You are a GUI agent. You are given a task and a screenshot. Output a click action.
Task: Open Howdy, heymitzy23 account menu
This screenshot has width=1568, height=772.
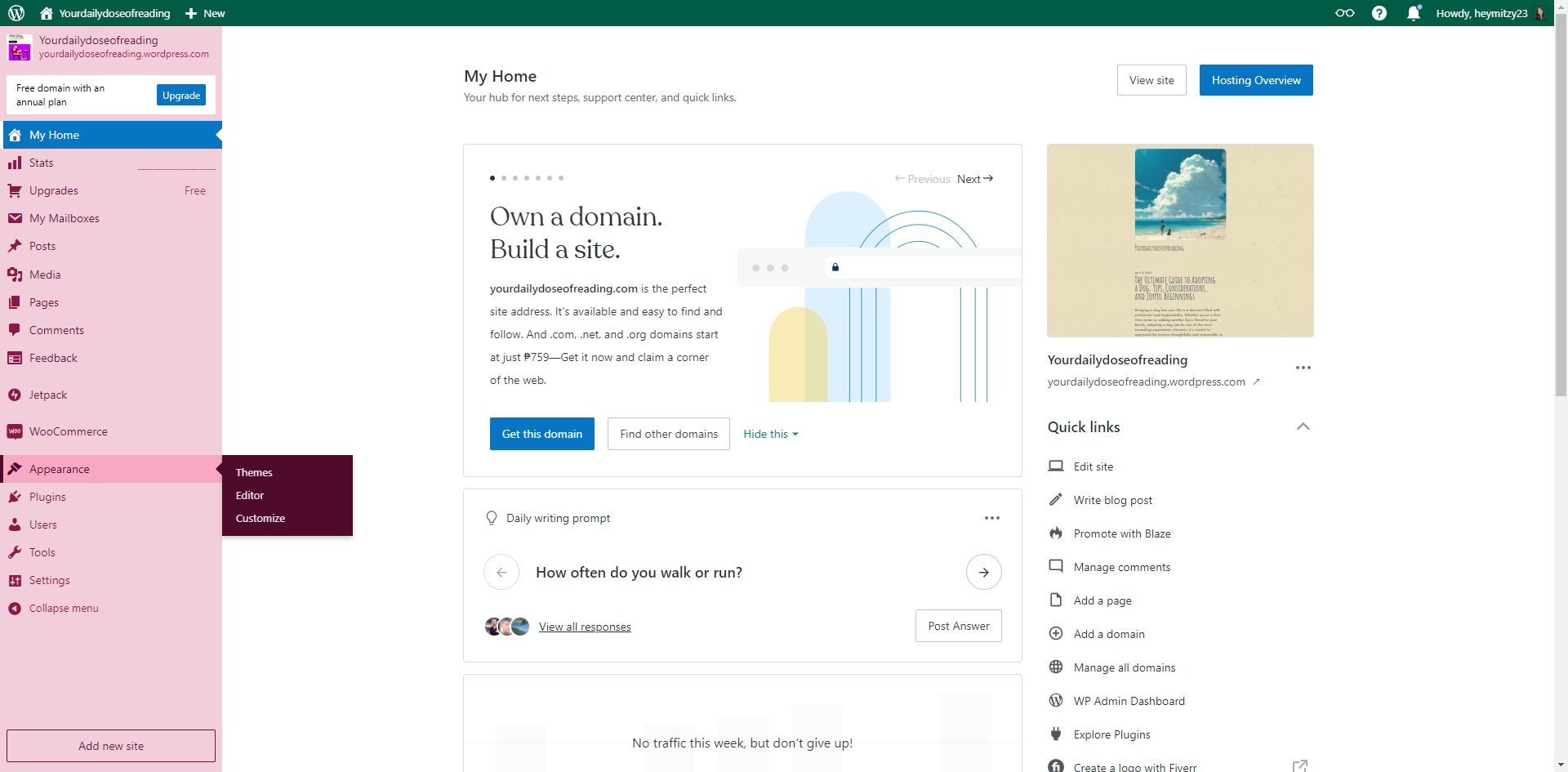1491,13
